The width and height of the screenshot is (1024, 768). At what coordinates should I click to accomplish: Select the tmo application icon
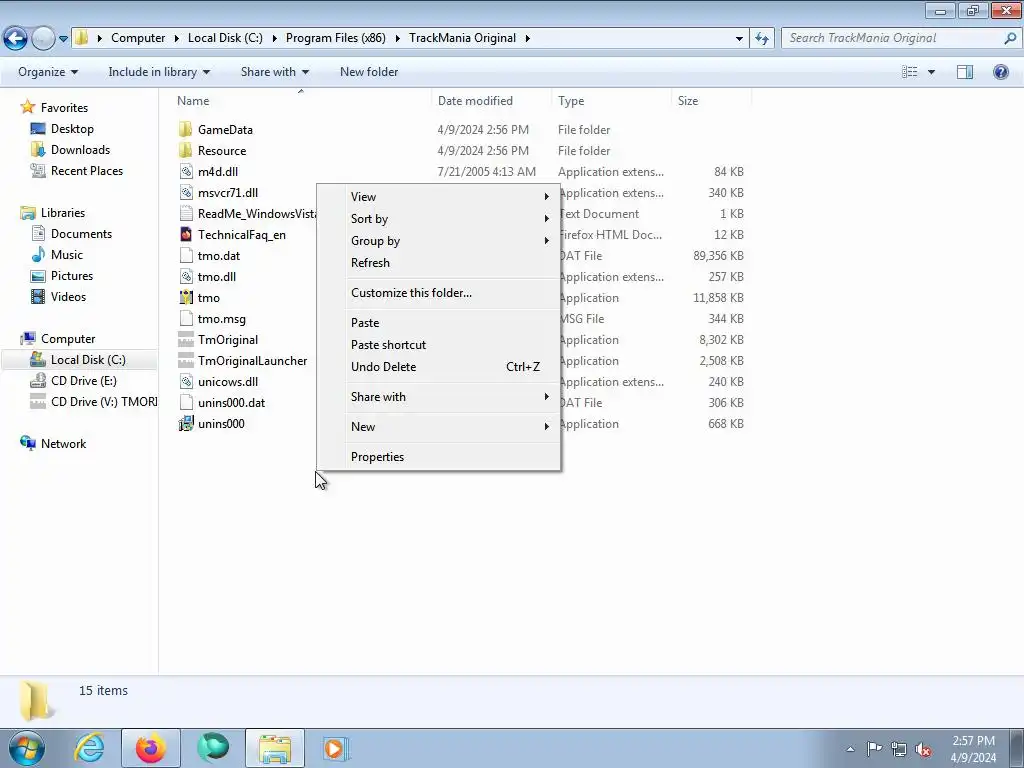click(186, 298)
